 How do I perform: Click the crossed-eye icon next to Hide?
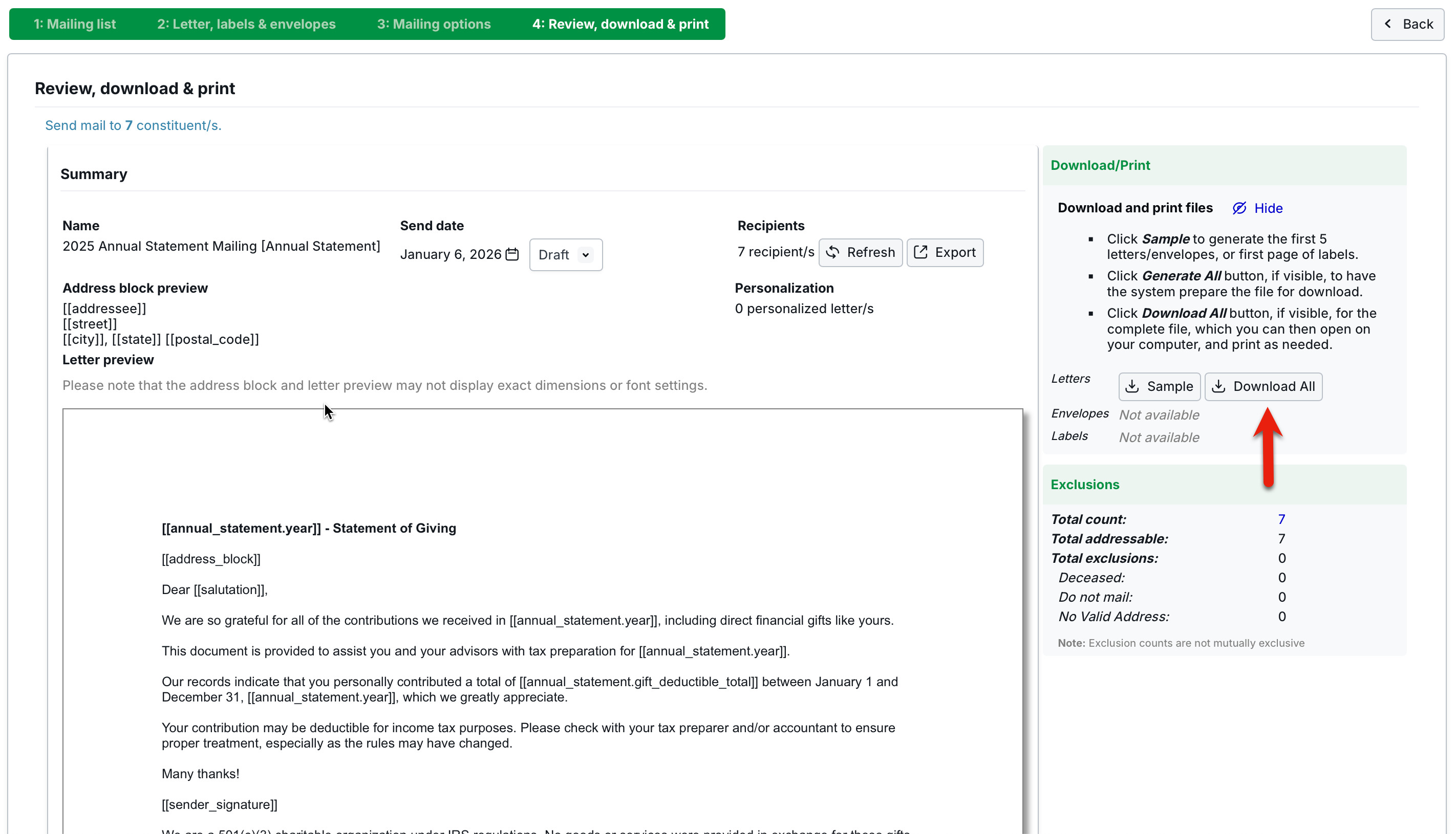tap(1239, 209)
